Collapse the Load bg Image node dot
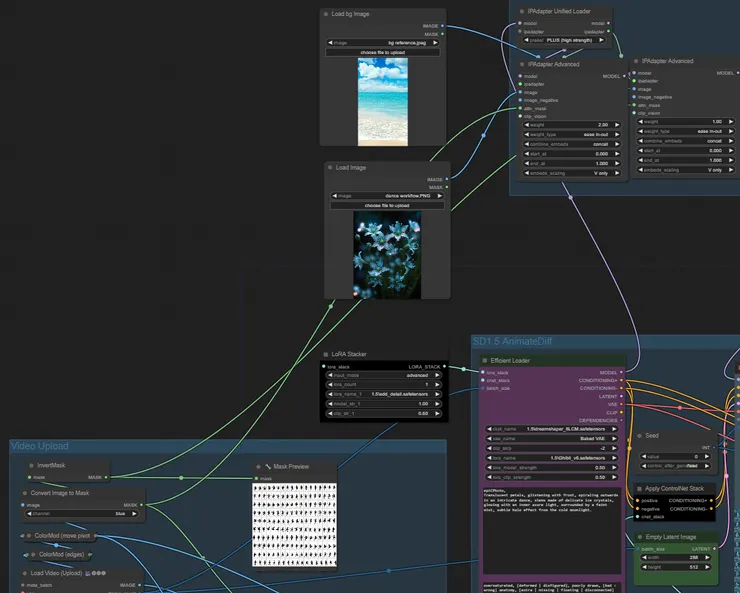Viewport: 740px width, 593px height. tap(327, 14)
